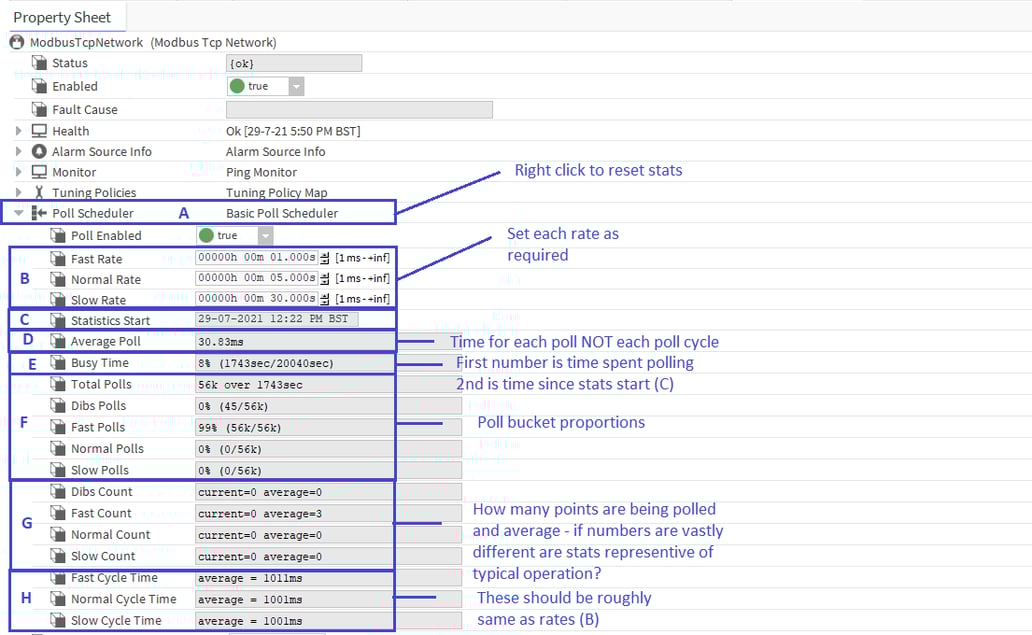Click the Normal Rate time field
The height and width of the screenshot is (635, 1032).
pos(257,280)
